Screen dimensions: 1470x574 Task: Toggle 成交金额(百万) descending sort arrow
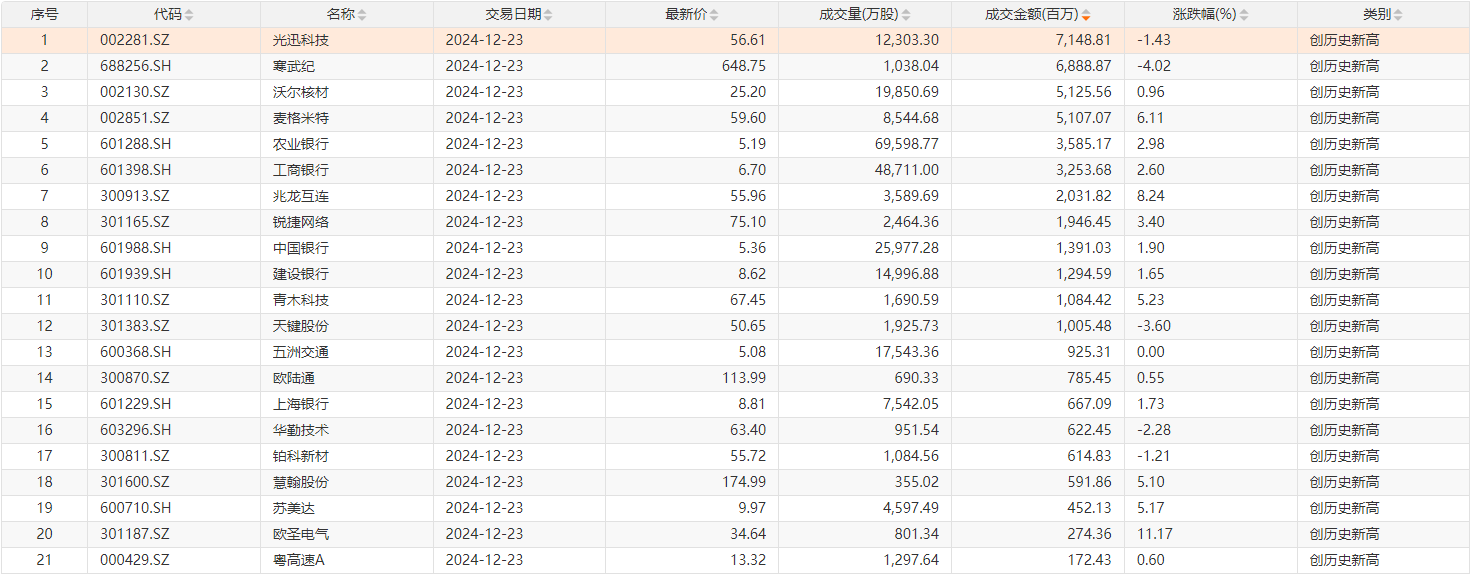pos(1086,15)
